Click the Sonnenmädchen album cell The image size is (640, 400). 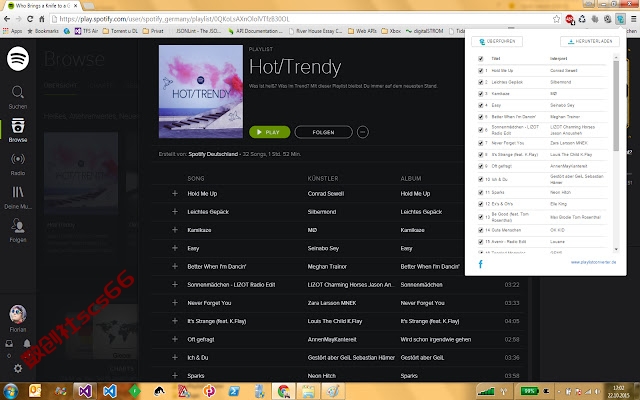point(421,284)
